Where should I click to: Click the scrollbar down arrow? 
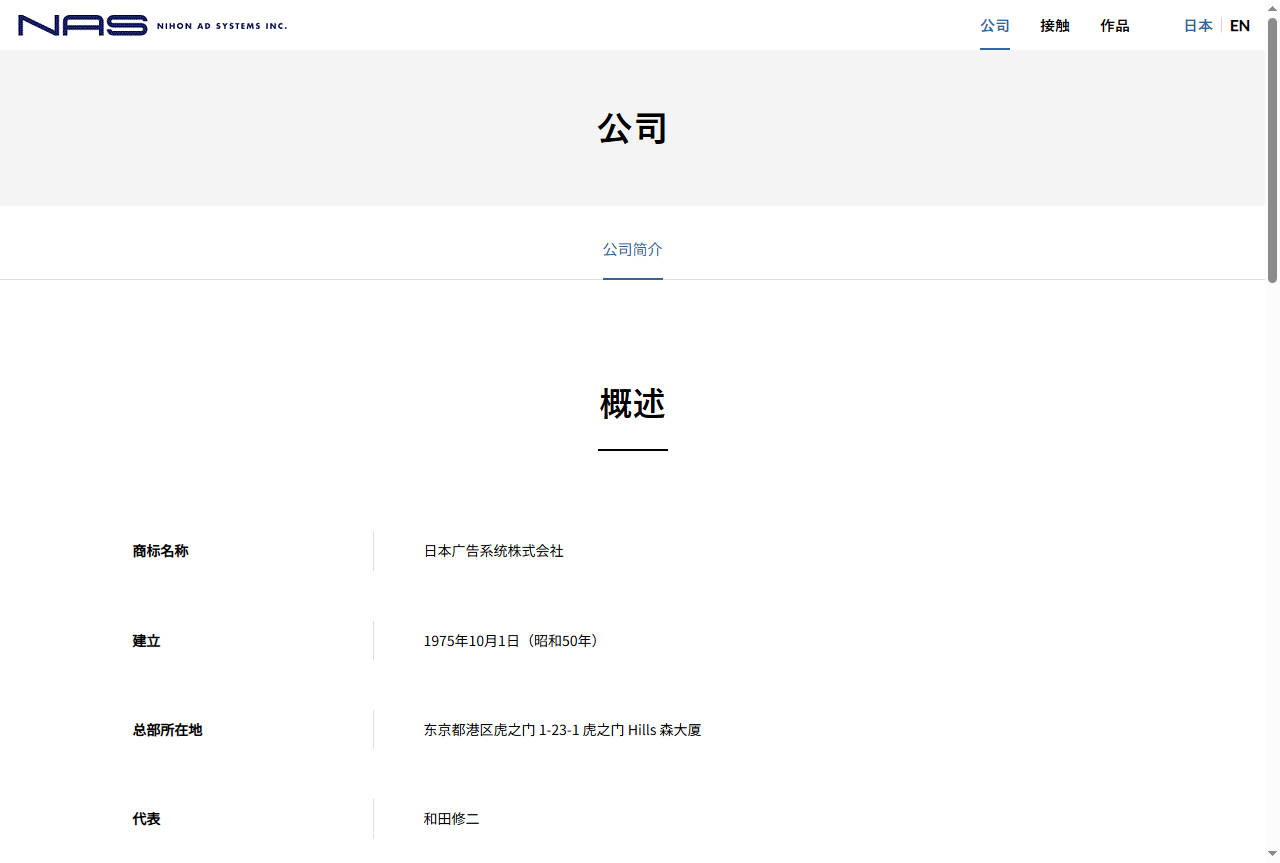click(1273, 856)
